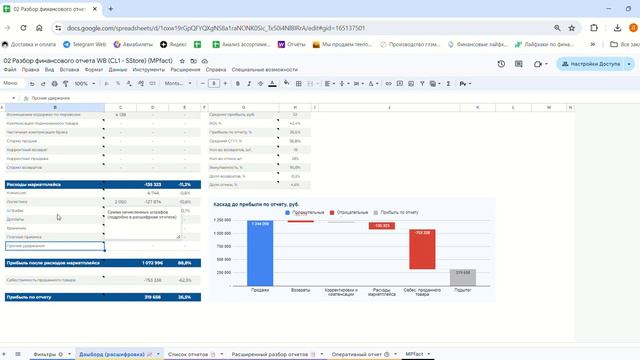Click the Insert chart icon in toolbar

pyautogui.click(x=411, y=84)
